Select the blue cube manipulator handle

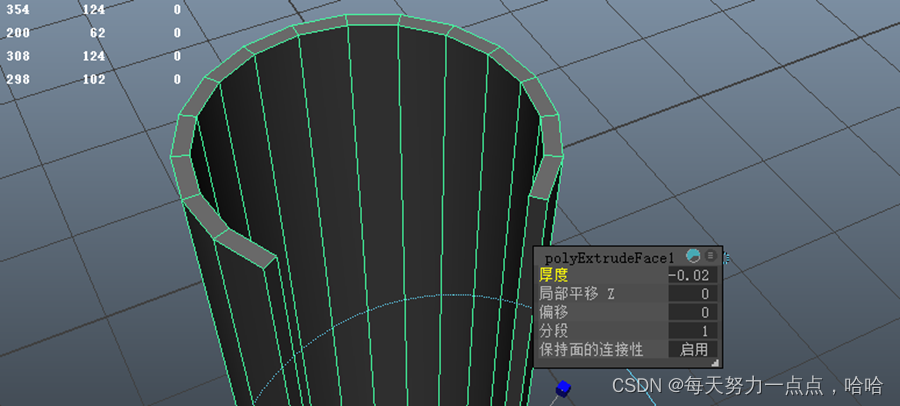pos(564,389)
